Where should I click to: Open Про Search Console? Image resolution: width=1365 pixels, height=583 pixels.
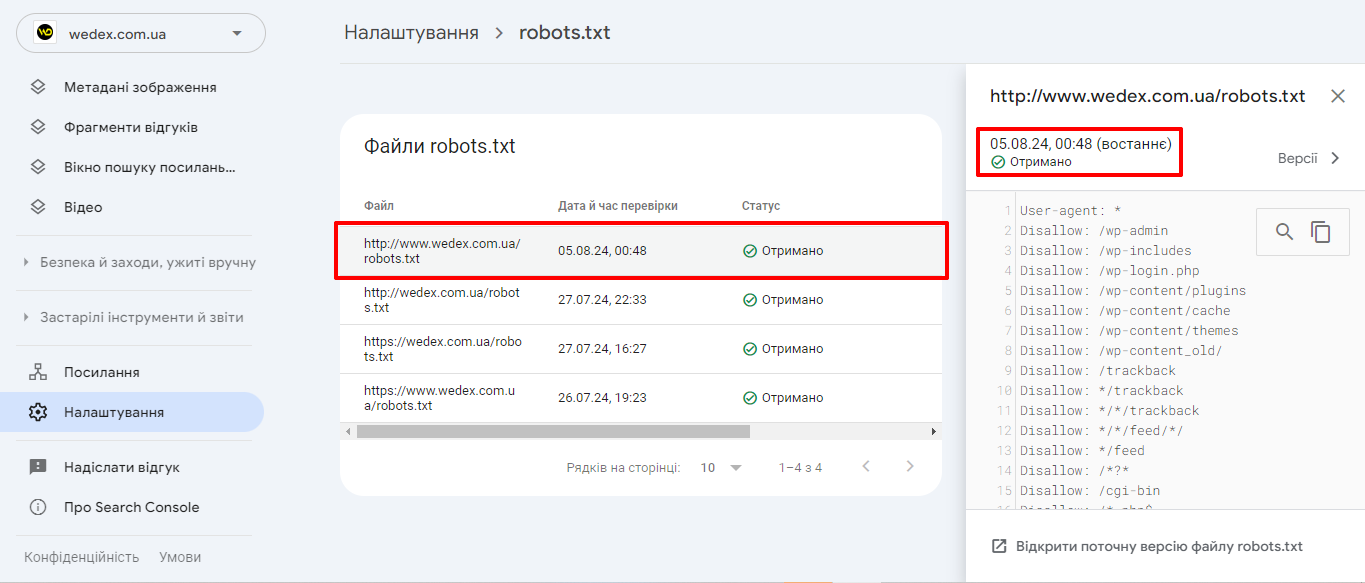[132, 507]
